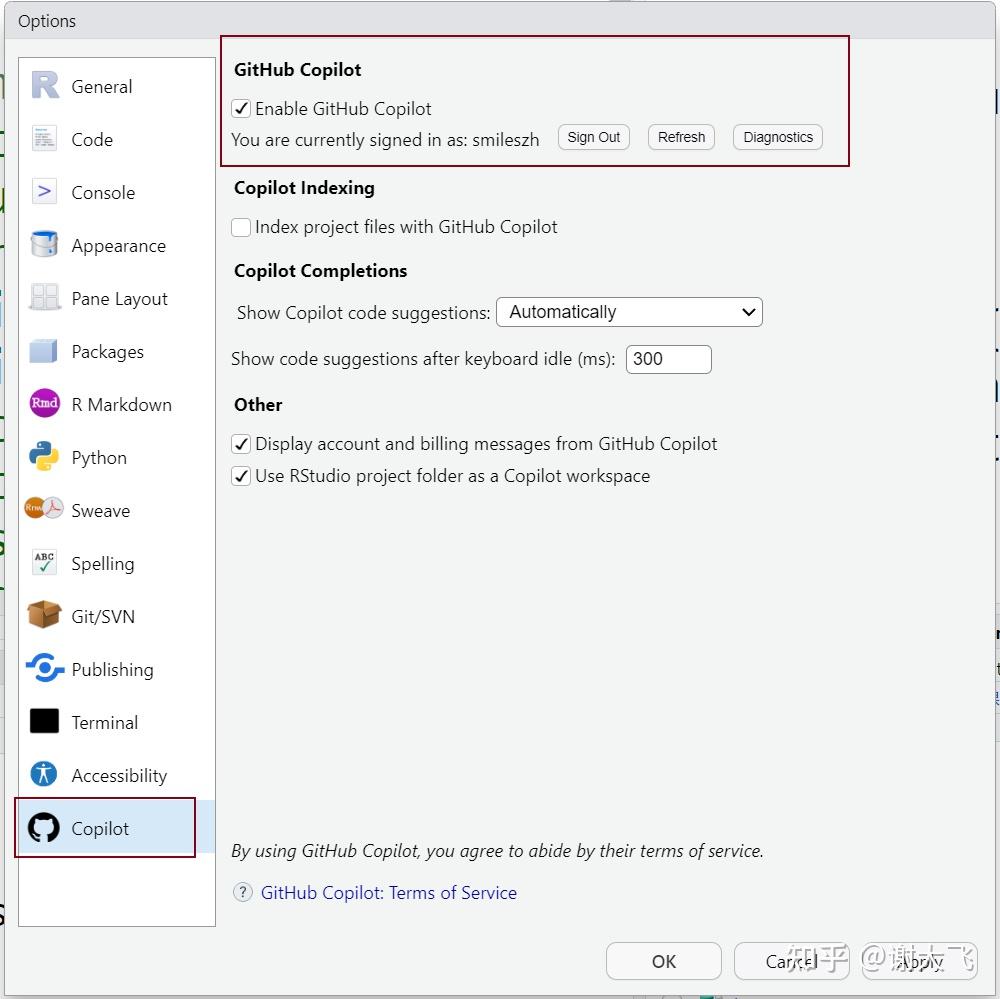This screenshot has height=999, width=1000.
Task: Click the Python logo icon
Action: point(45,457)
